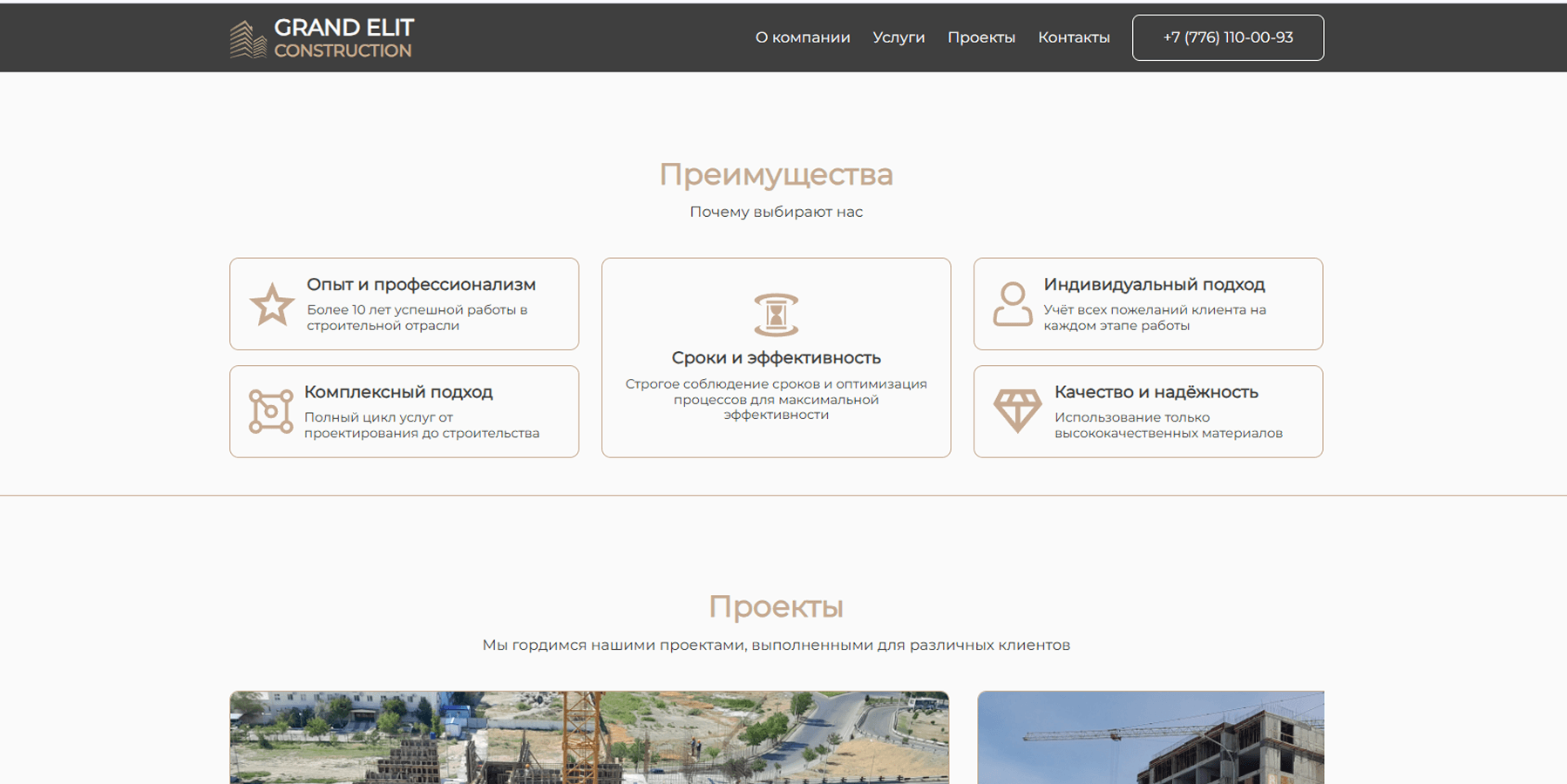Open the wide construction site project photo

589,738
